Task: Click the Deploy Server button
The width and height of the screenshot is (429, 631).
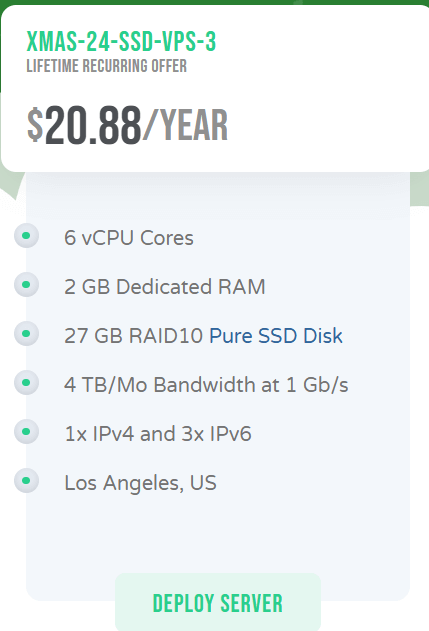Action: (218, 602)
